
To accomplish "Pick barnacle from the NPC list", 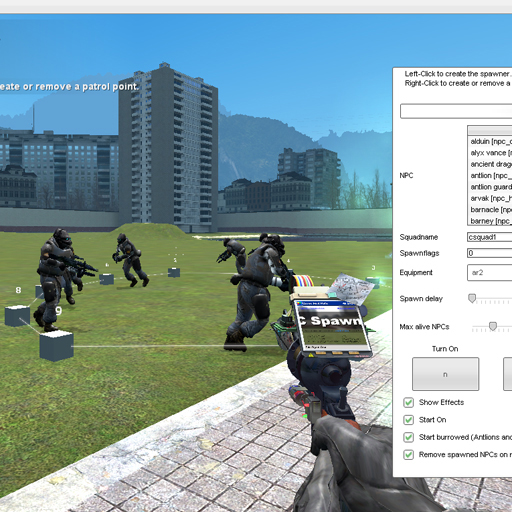I will coord(490,209).
